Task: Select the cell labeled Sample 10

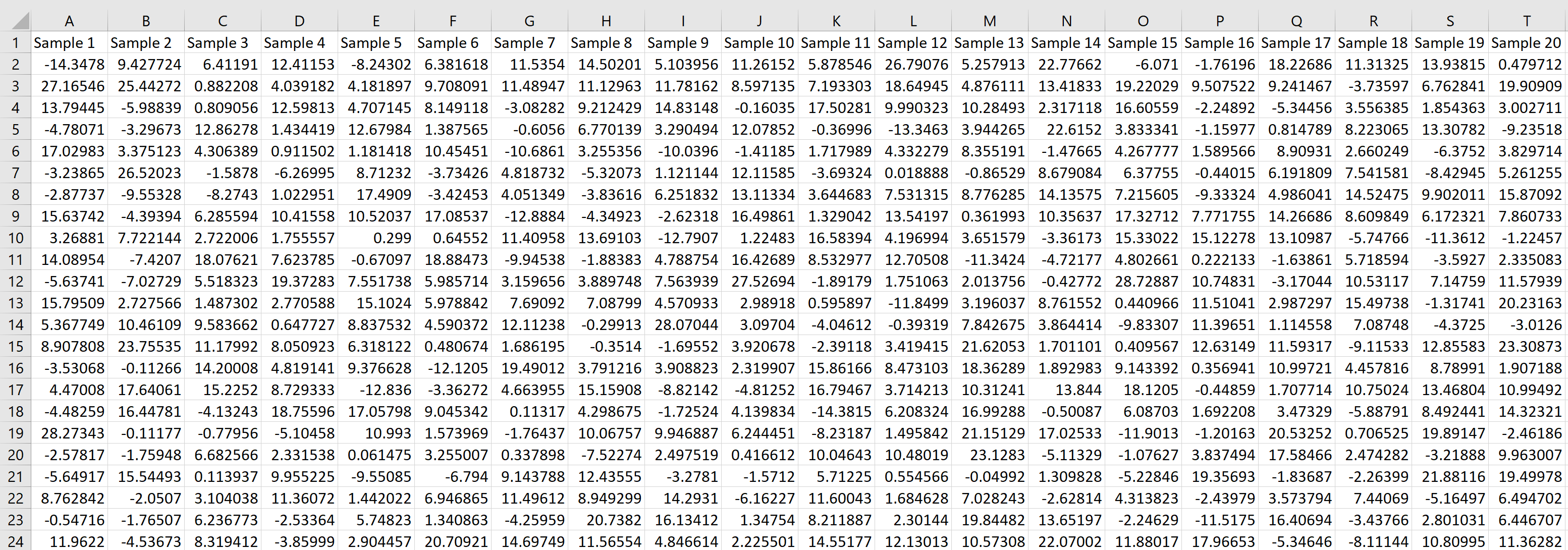Action: coord(759,42)
